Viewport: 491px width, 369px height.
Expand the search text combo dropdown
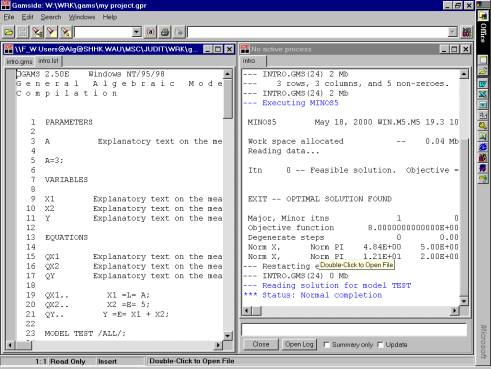136,32
